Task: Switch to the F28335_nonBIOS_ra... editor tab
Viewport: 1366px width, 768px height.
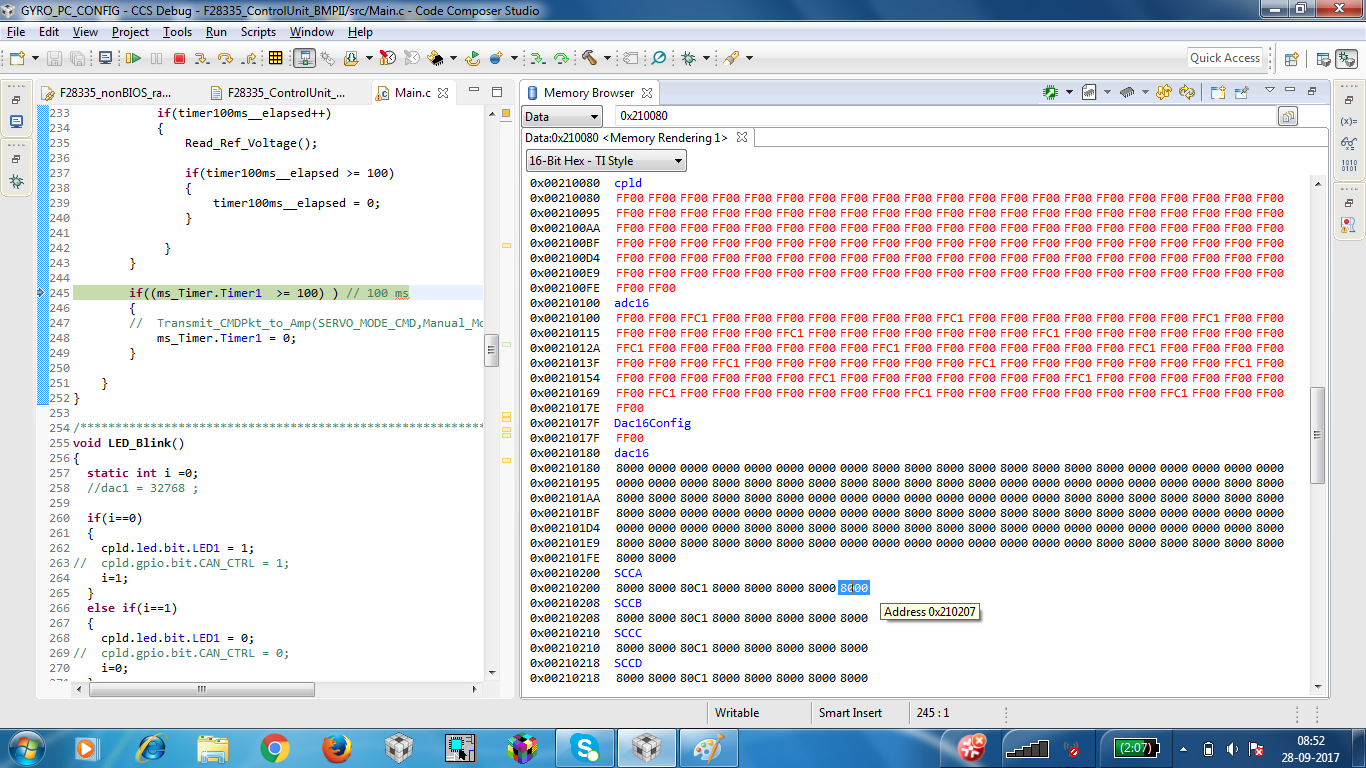Action: 115,93
